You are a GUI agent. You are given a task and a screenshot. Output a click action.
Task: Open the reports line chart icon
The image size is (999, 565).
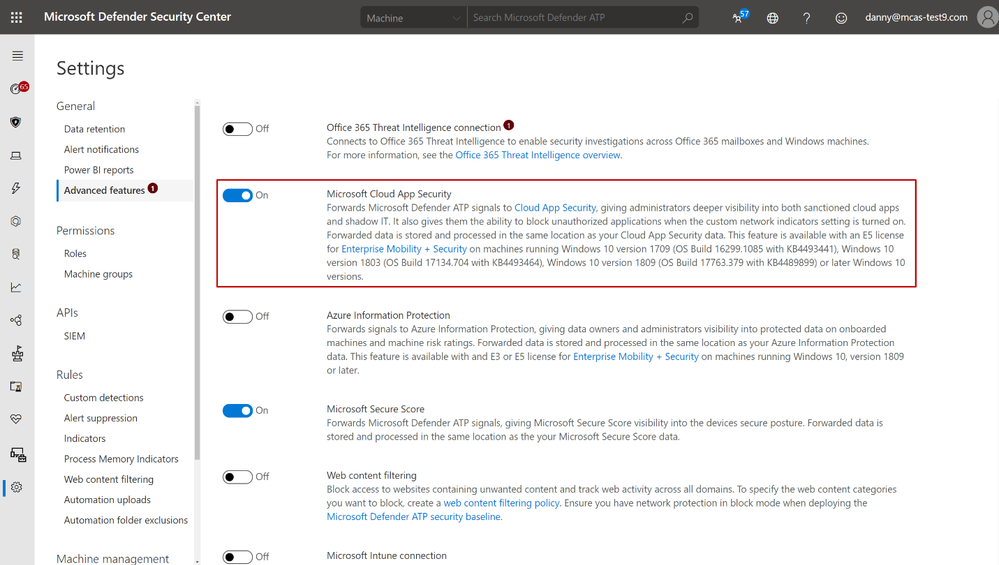[16, 287]
